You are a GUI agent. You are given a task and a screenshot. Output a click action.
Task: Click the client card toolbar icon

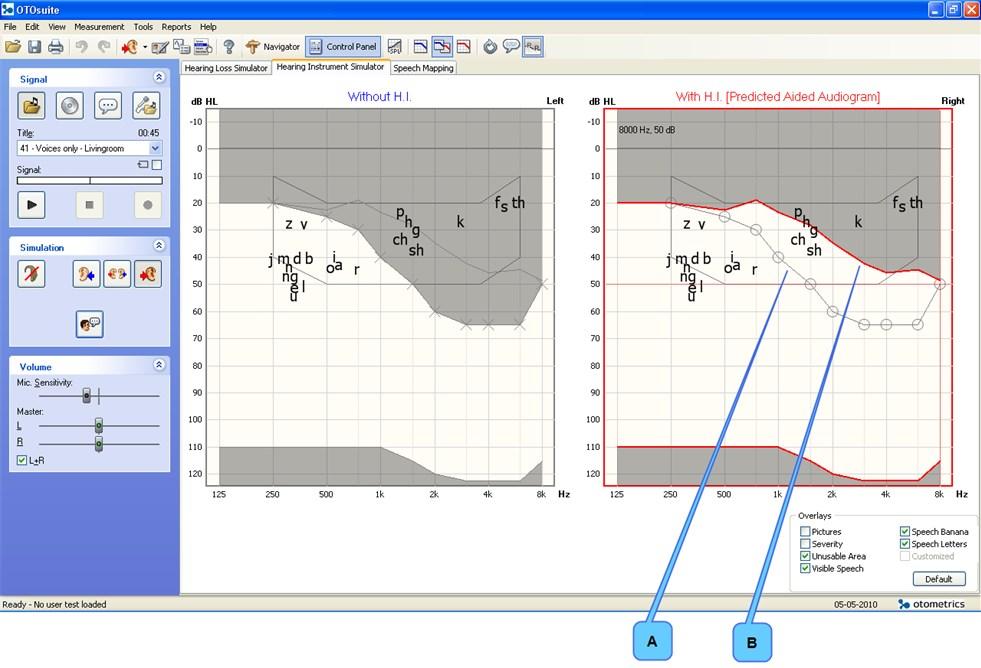pos(203,46)
